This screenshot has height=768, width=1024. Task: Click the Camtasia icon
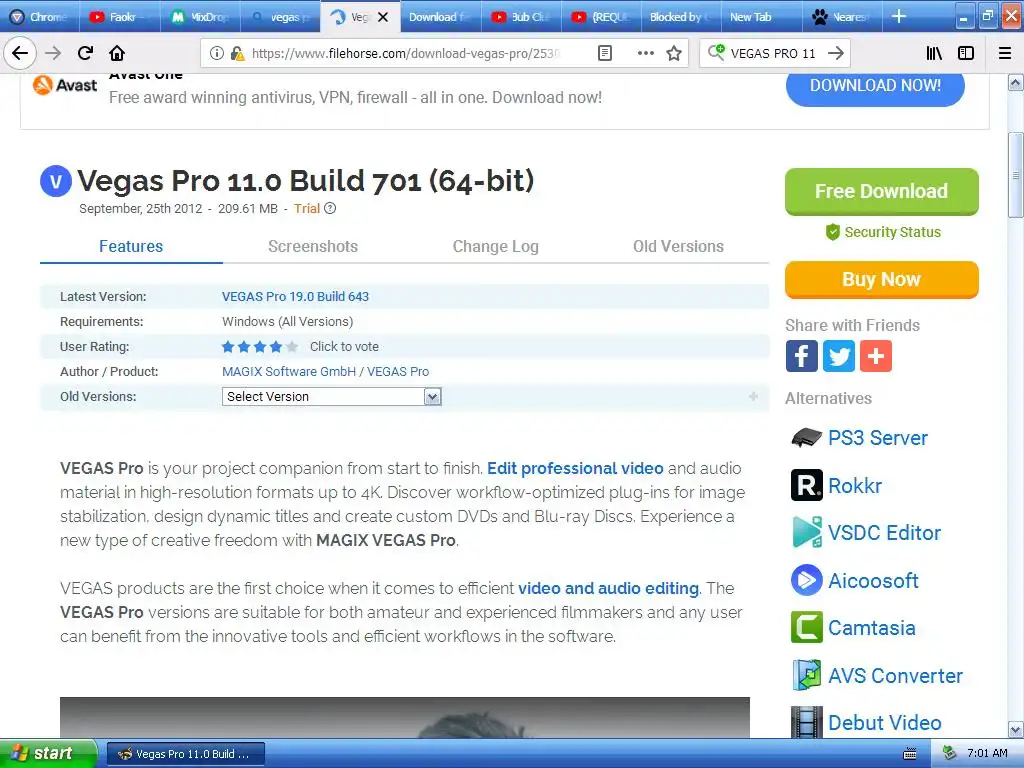[807, 628]
